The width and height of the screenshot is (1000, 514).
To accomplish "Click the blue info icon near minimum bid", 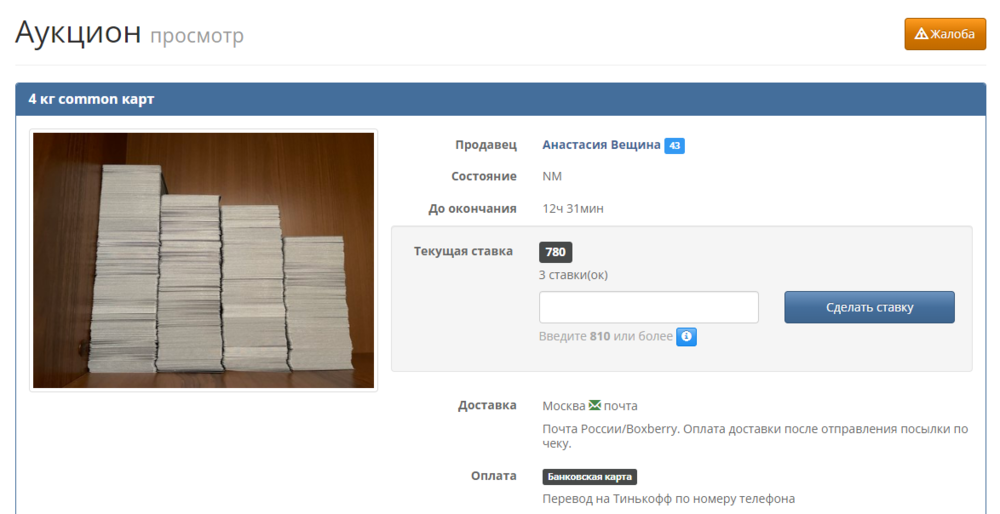I will [686, 337].
